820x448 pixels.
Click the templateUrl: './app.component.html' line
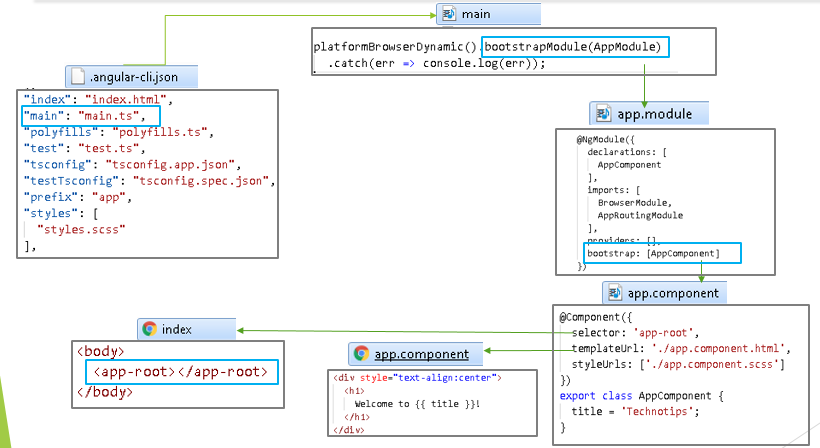(680, 348)
